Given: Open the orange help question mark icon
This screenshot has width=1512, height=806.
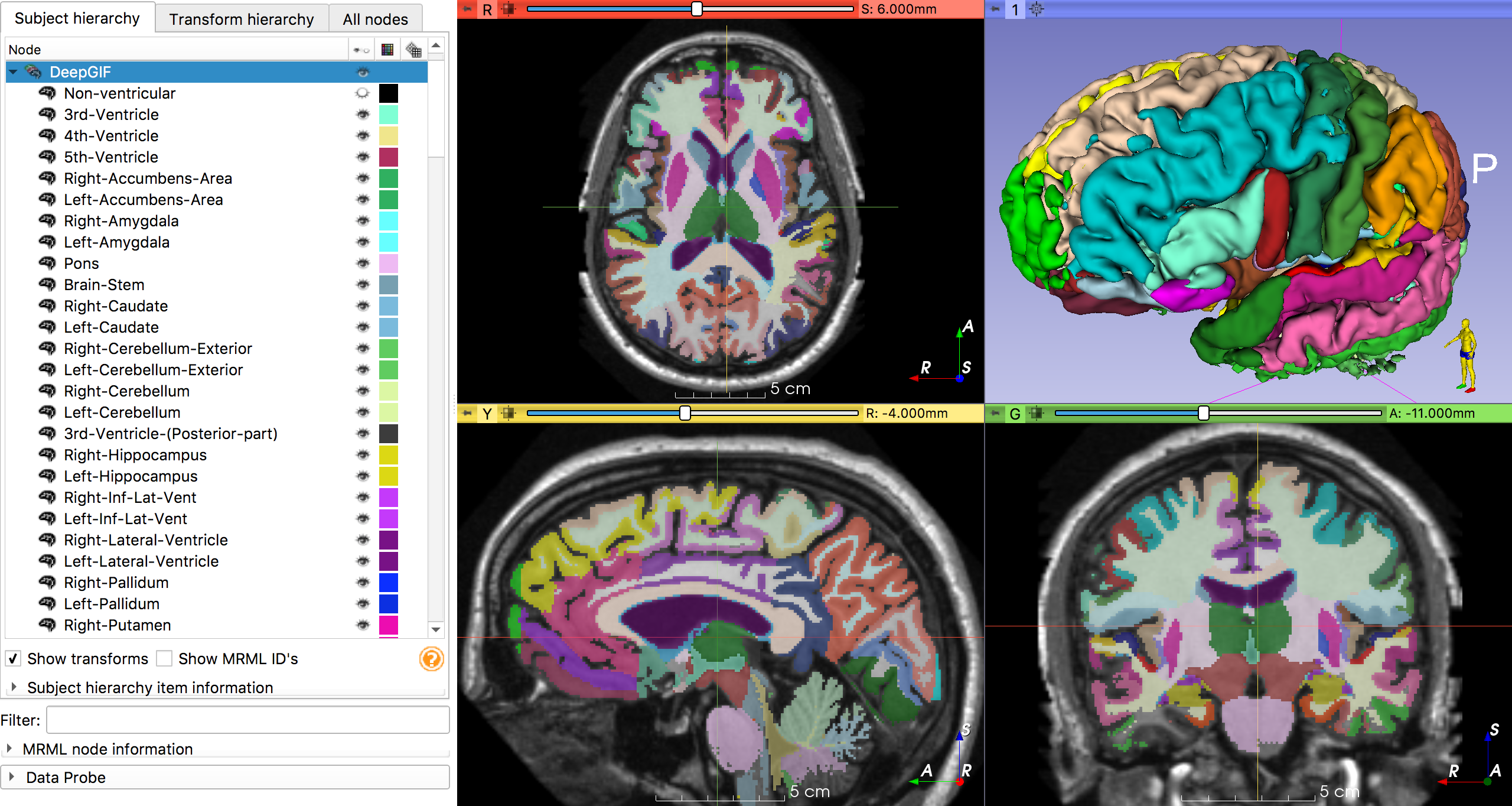Looking at the screenshot, I should [x=431, y=659].
